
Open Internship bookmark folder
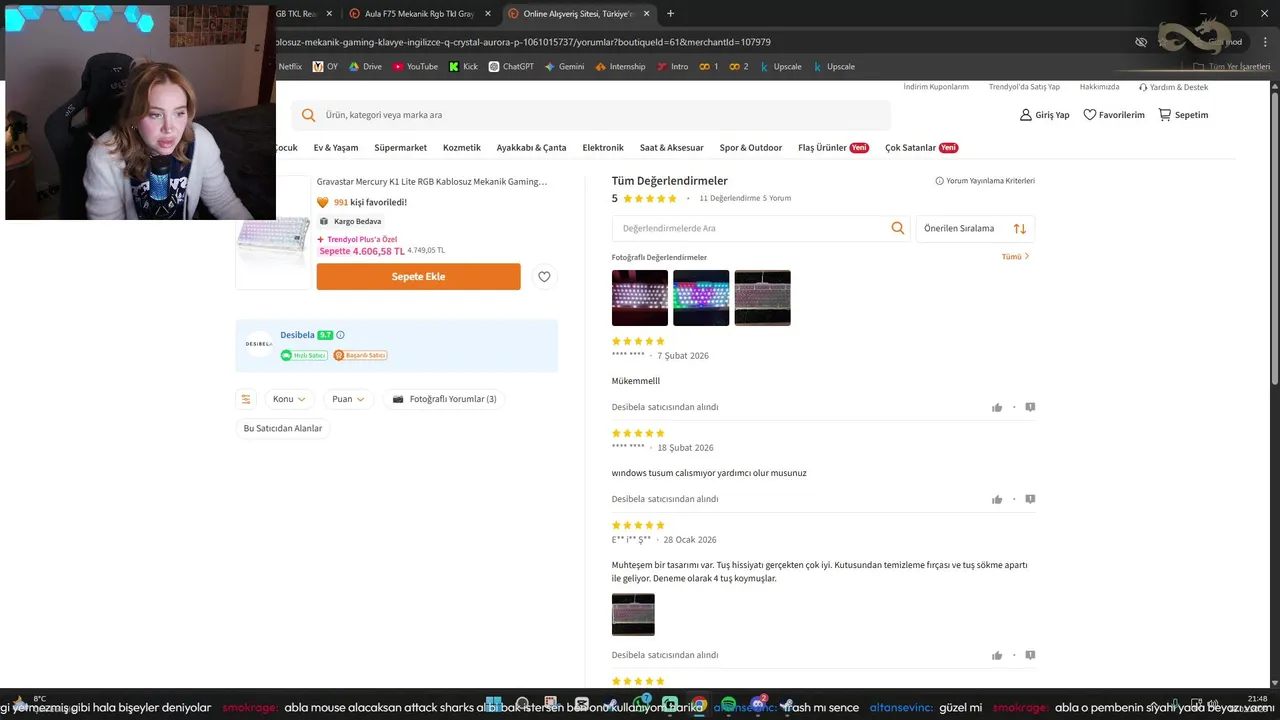620,67
